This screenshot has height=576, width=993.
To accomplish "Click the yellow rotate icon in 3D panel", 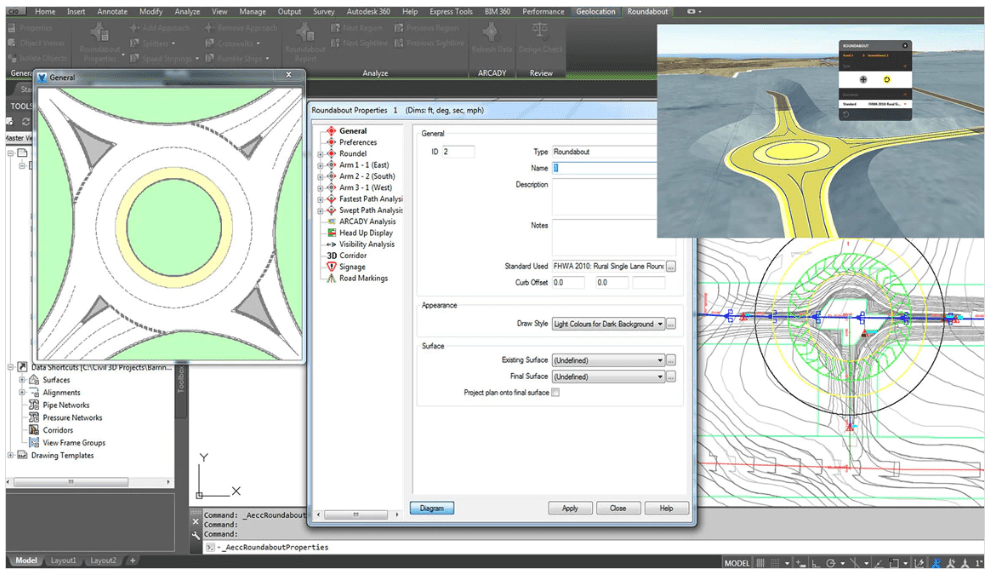I will [x=887, y=80].
